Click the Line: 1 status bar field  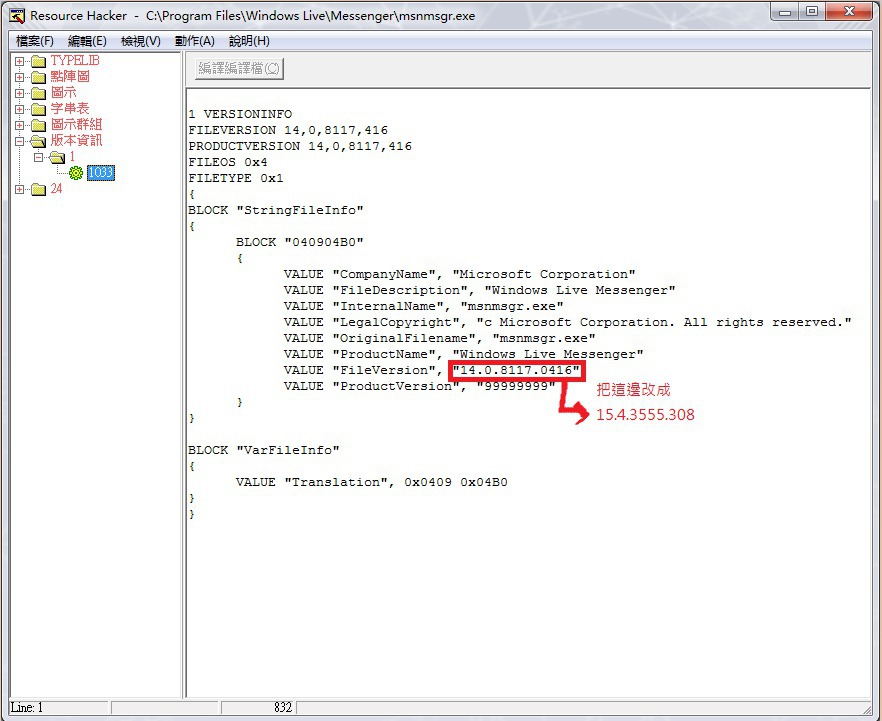click(x=59, y=708)
